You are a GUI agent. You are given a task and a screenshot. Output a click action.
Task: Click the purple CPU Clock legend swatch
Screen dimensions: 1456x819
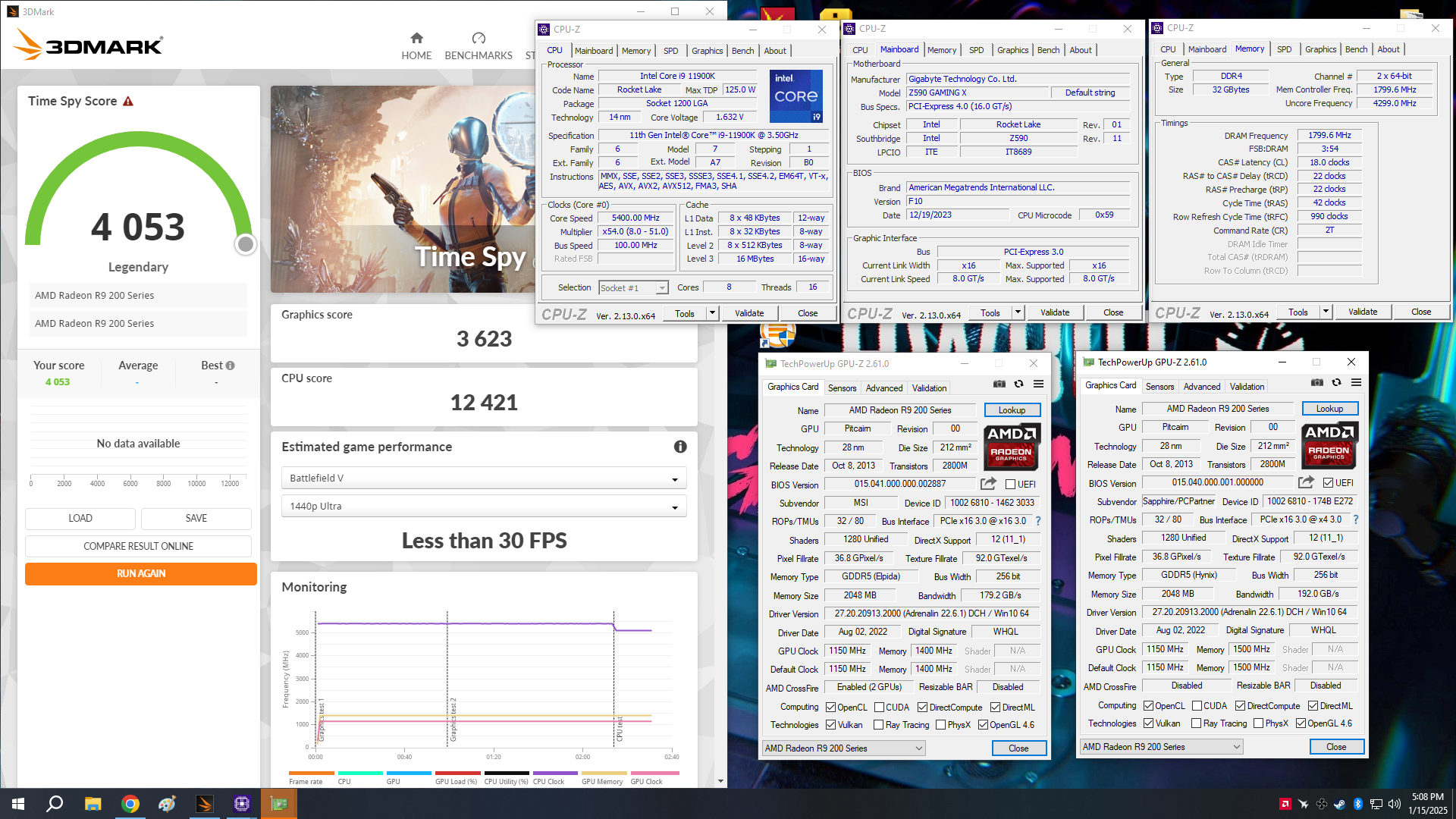[555, 773]
